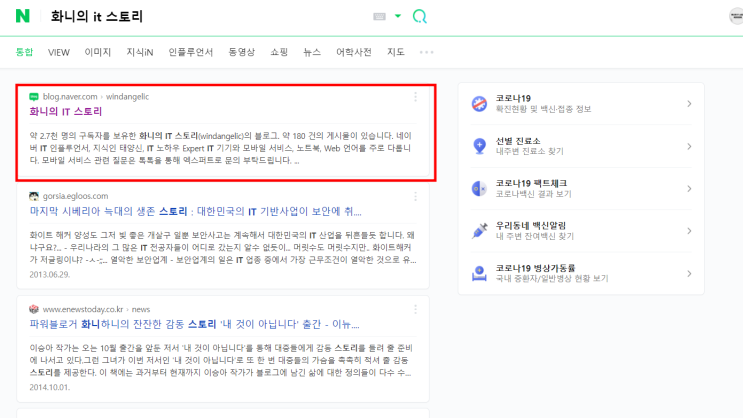This screenshot has width=743, height=418.
Task: Open the 인플루언서 tab
Action: click(190, 52)
